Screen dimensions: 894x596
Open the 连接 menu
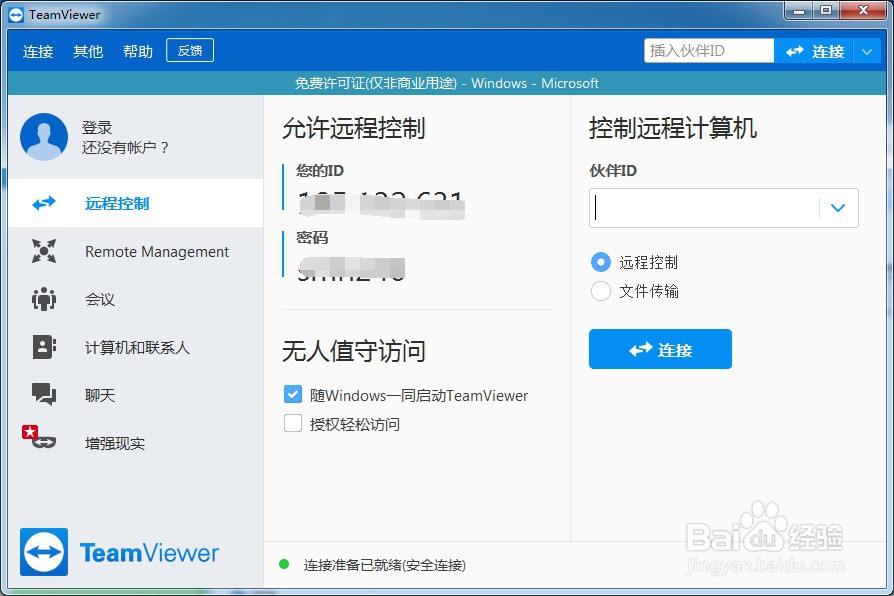38,51
